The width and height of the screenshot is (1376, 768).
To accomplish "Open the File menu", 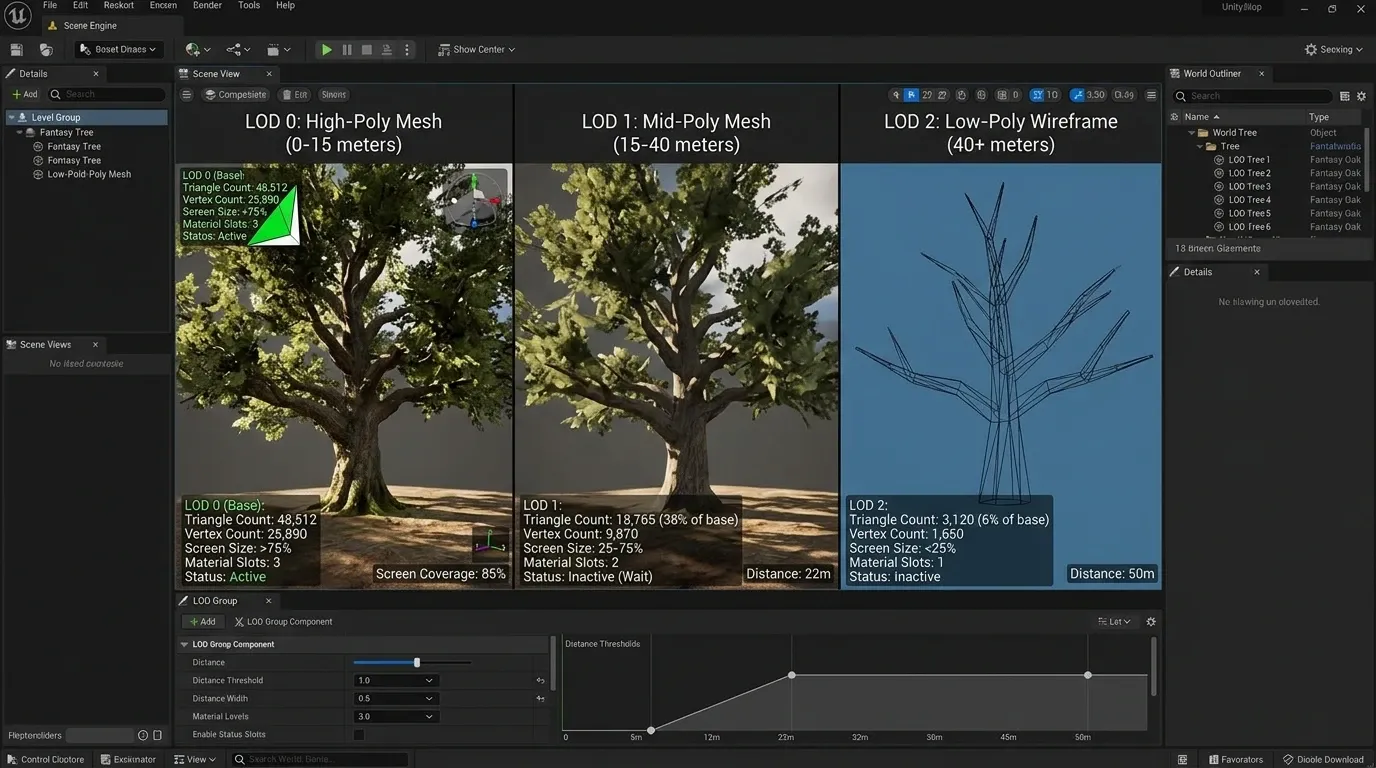I will pos(50,6).
